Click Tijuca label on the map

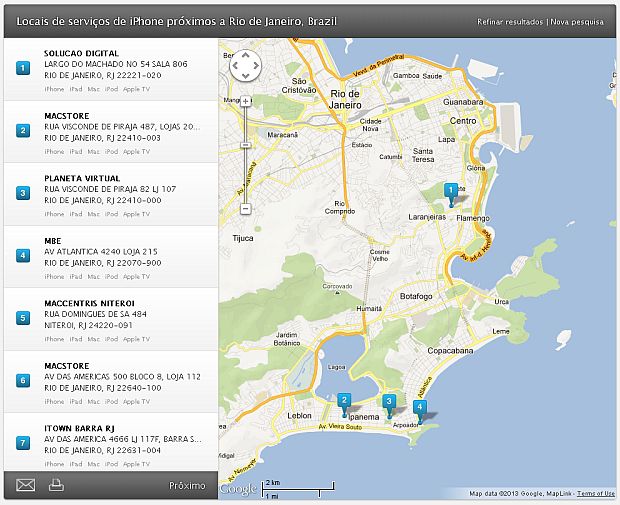(243, 238)
